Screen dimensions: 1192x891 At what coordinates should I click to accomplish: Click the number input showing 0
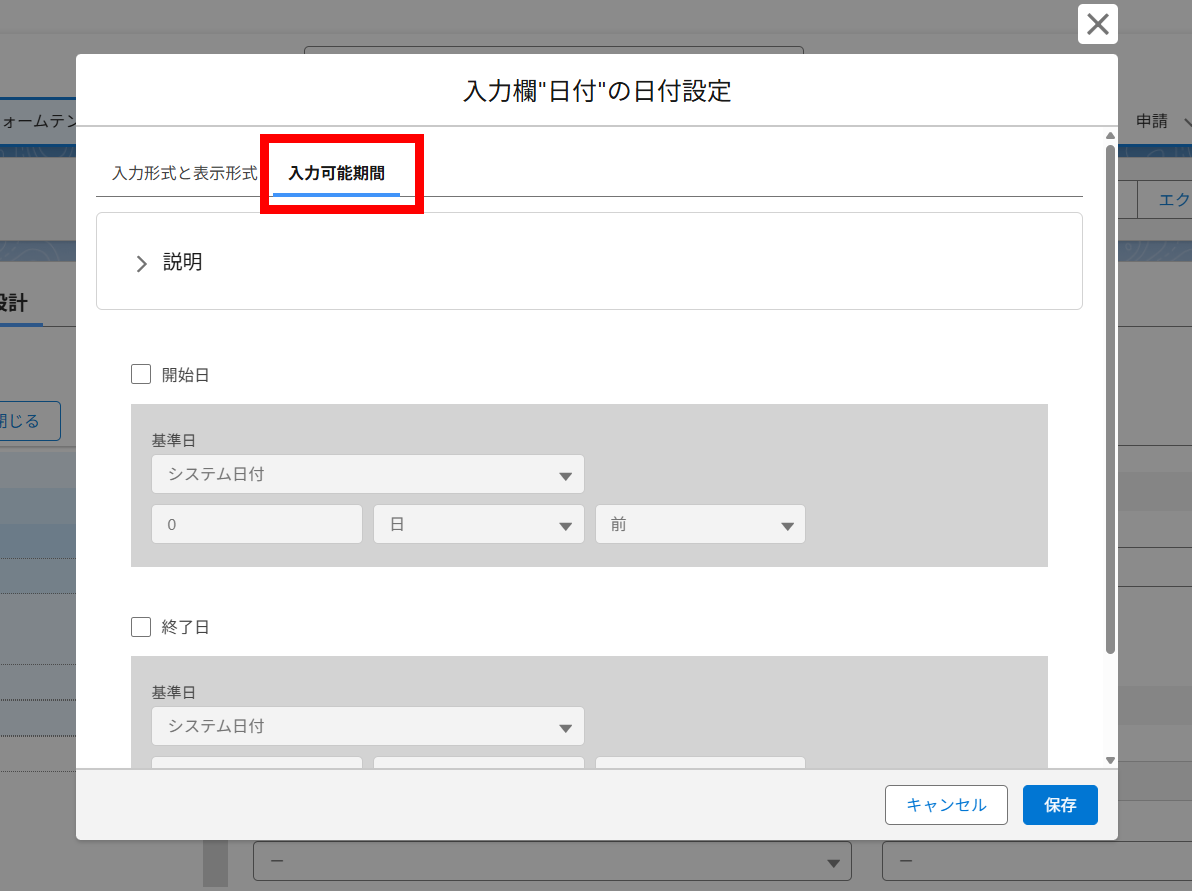(x=256, y=523)
